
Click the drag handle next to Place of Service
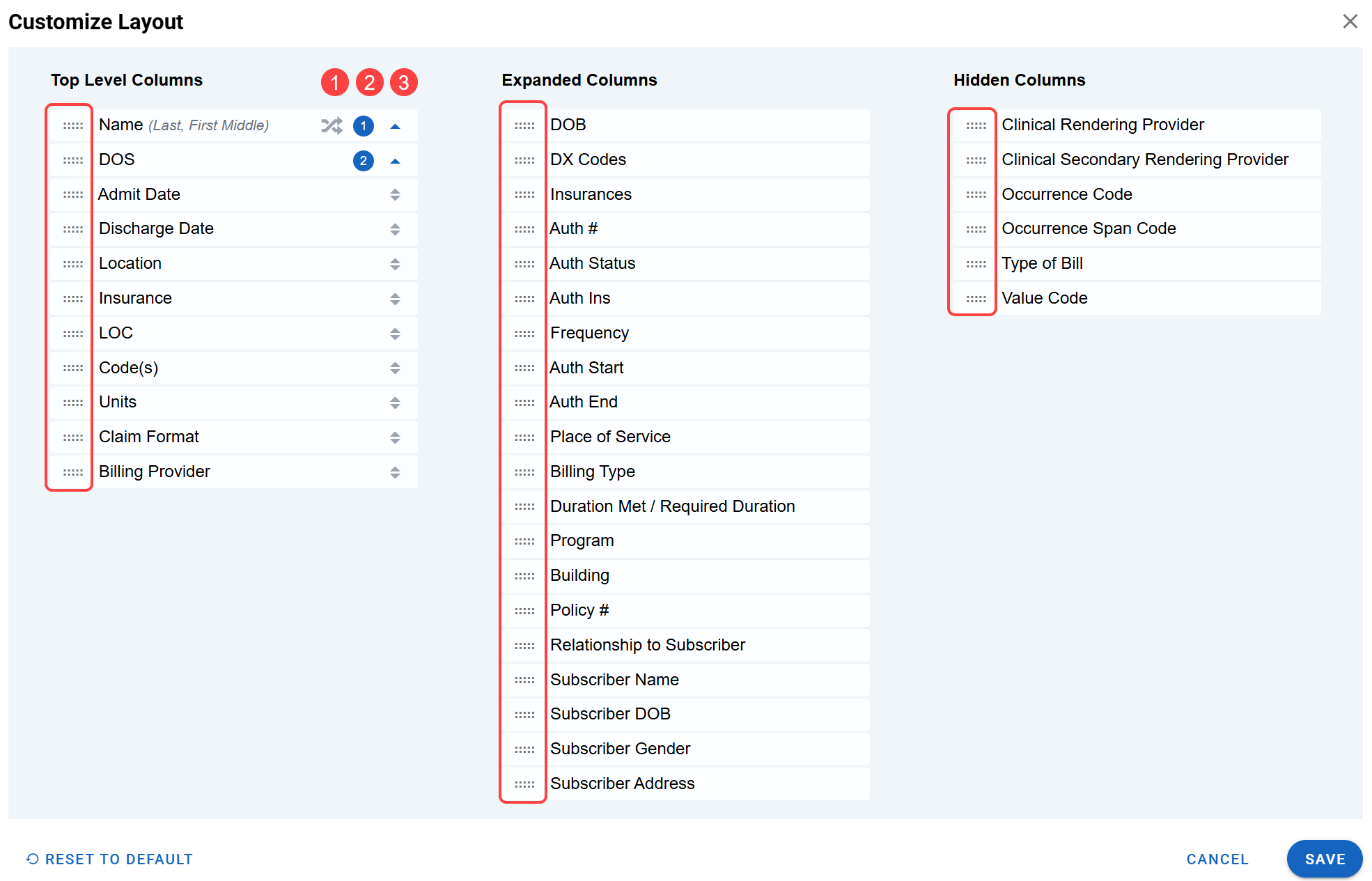[524, 437]
